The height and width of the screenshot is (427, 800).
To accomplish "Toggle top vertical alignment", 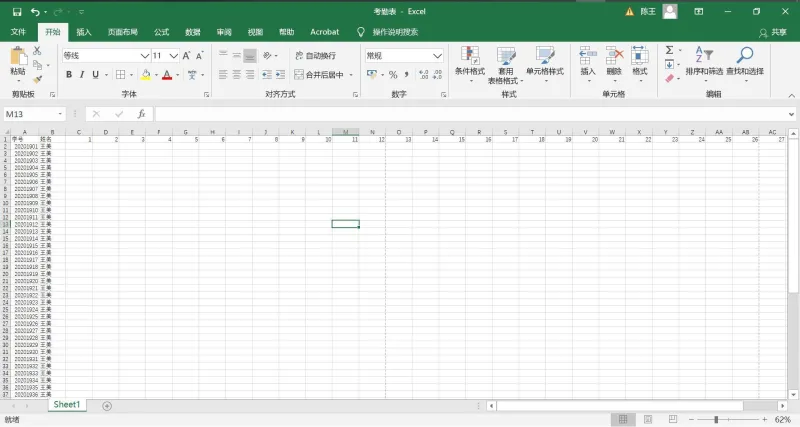I will [223, 55].
